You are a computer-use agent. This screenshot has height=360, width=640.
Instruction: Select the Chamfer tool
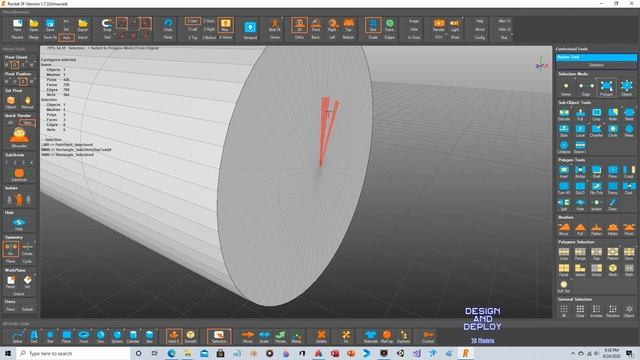pyautogui.click(x=596, y=129)
